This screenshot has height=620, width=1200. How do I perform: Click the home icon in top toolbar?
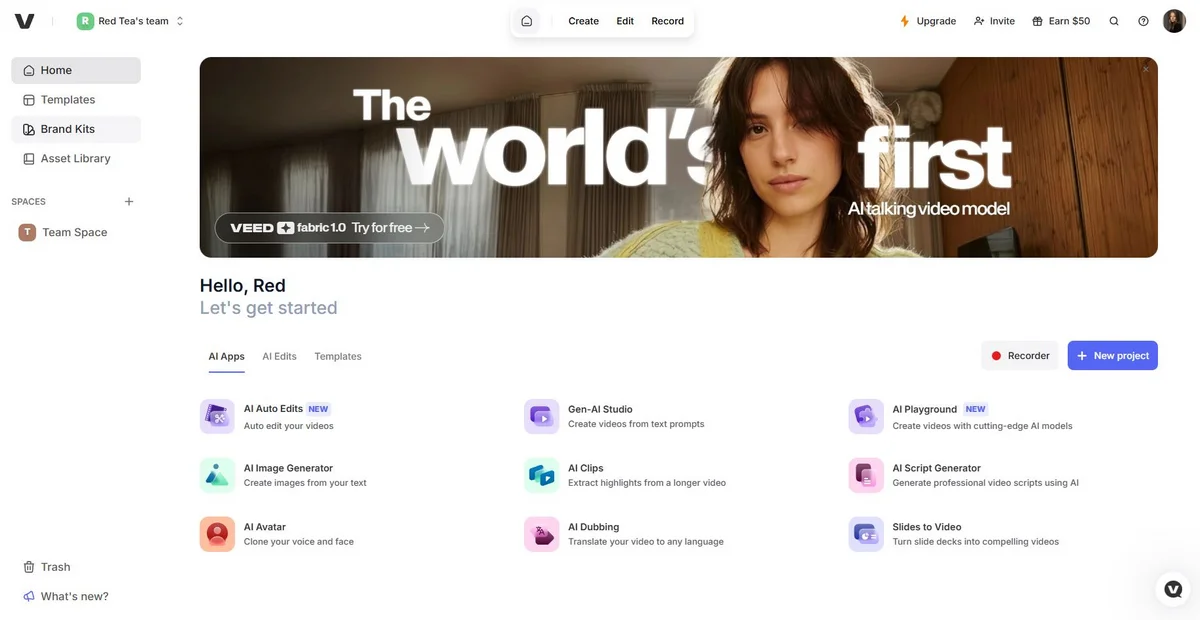point(526,21)
